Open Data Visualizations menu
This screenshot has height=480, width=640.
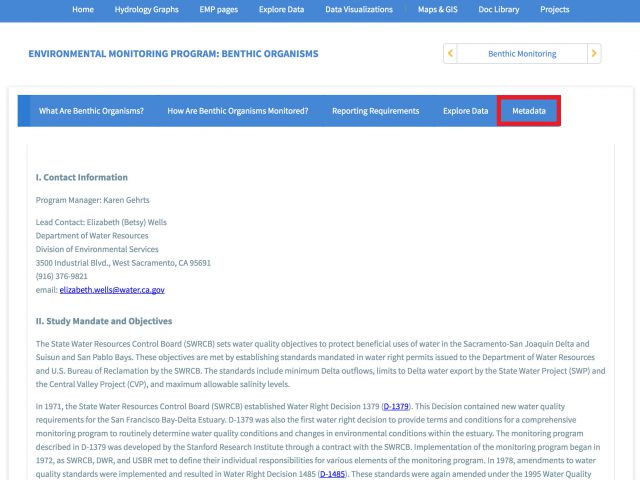click(359, 9)
